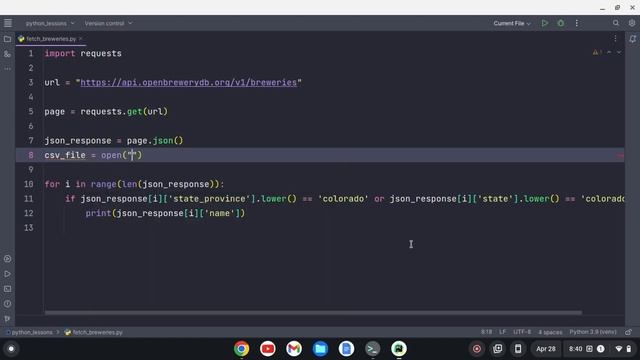Click the 8:18 cursor position indicator

486,332
